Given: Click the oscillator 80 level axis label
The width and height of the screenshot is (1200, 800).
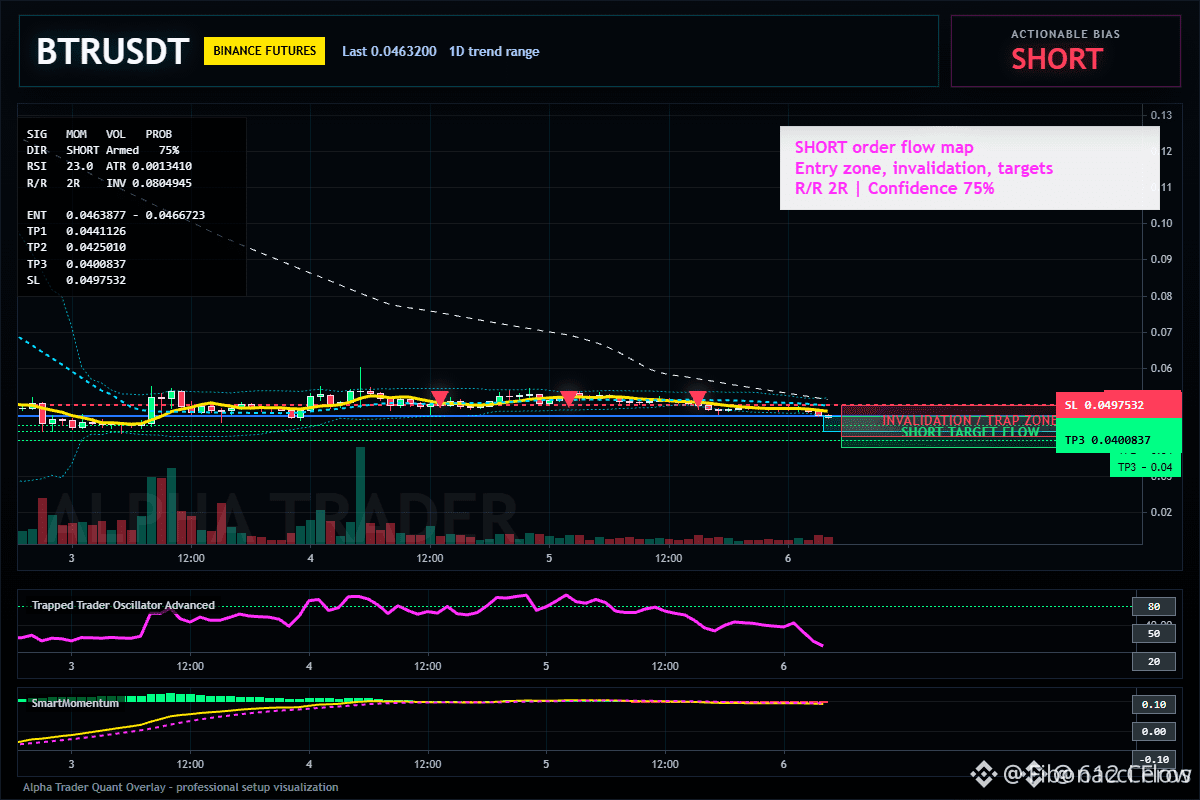Looking at the screenshot, I should (x=1146, y=606).
